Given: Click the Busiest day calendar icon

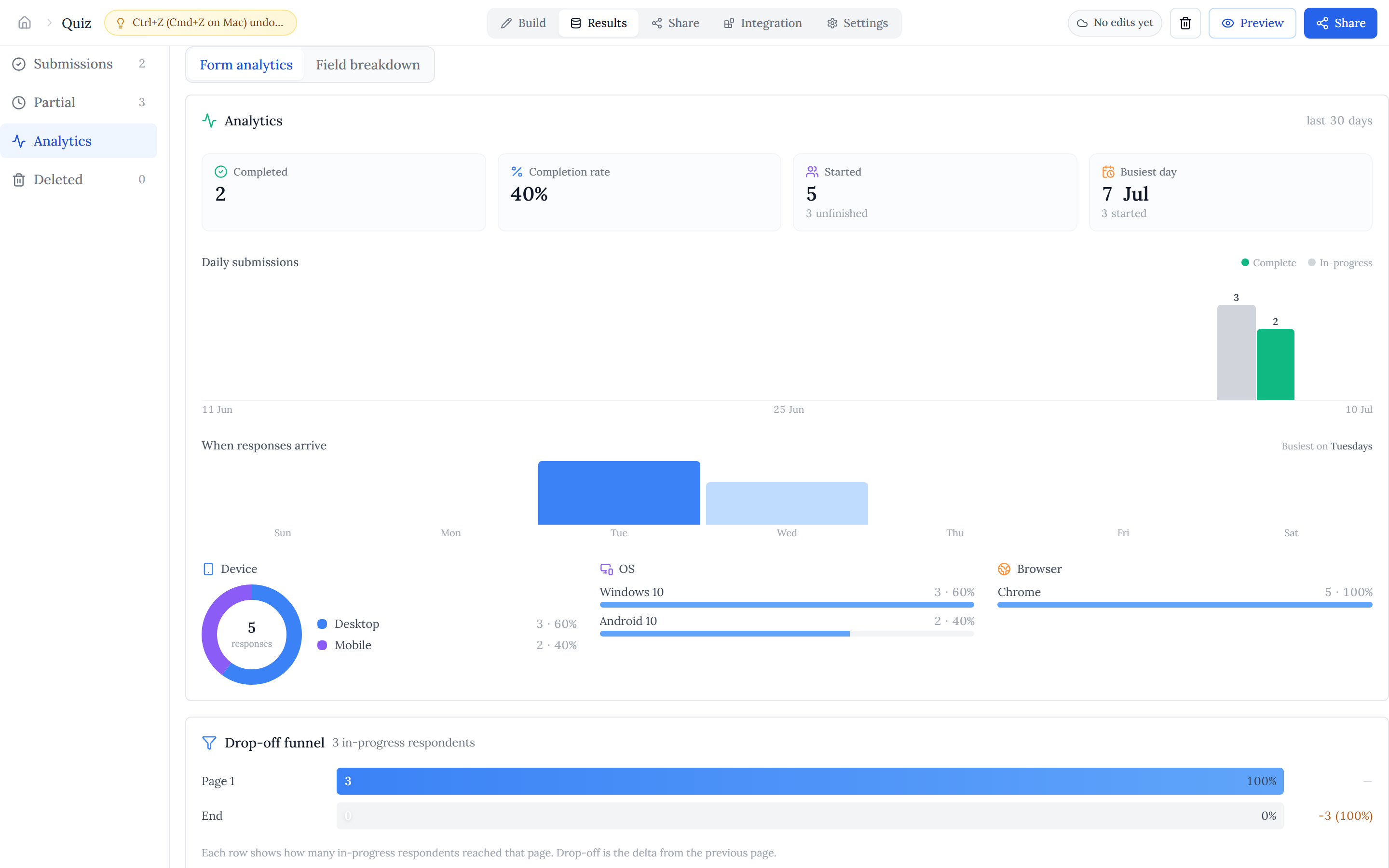Looking at the screenshot, I should click(x=1108, y=172).
